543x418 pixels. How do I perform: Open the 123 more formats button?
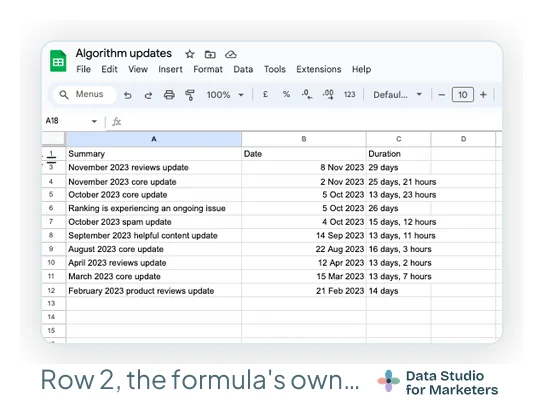(x=349, y=95)
